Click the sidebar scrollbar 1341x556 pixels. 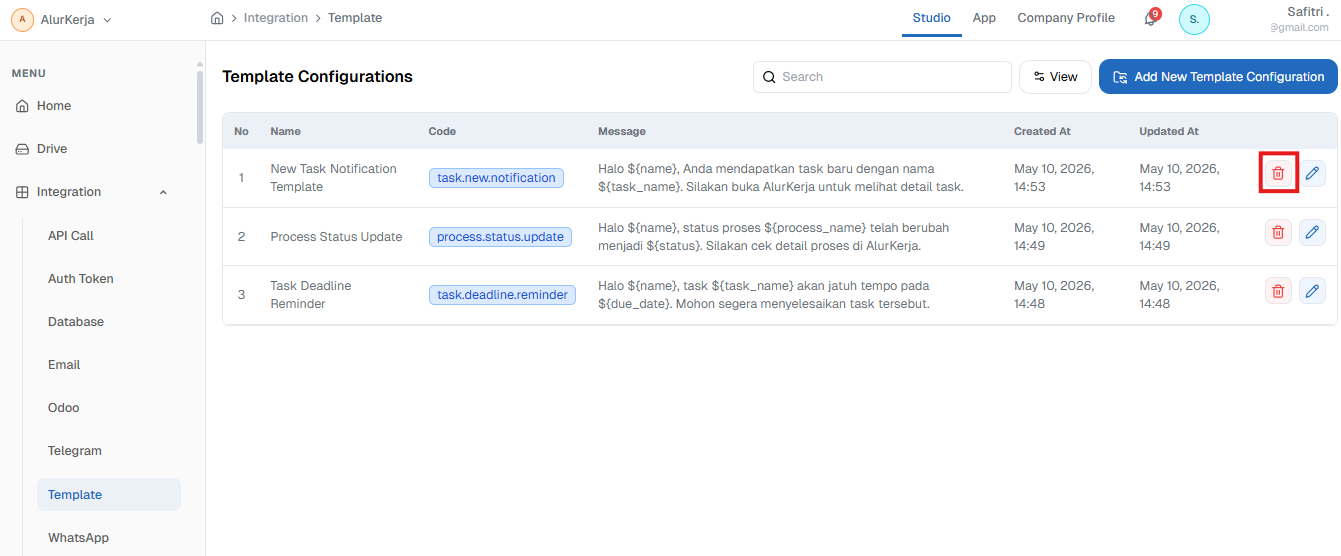click(200, 105)
